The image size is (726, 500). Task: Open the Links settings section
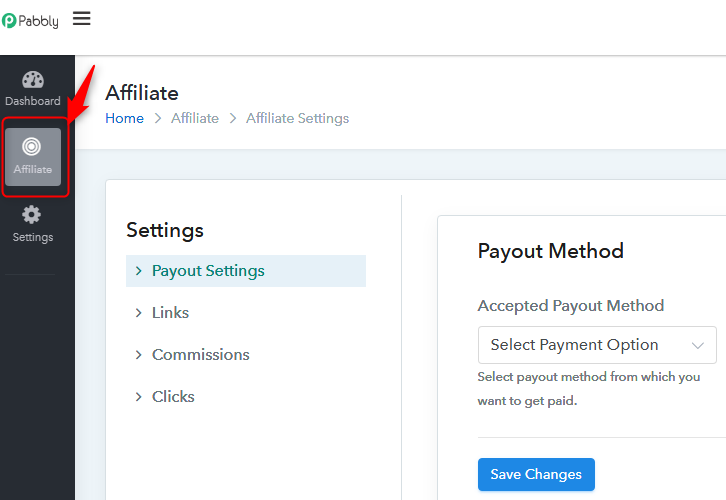click(170, 313)
